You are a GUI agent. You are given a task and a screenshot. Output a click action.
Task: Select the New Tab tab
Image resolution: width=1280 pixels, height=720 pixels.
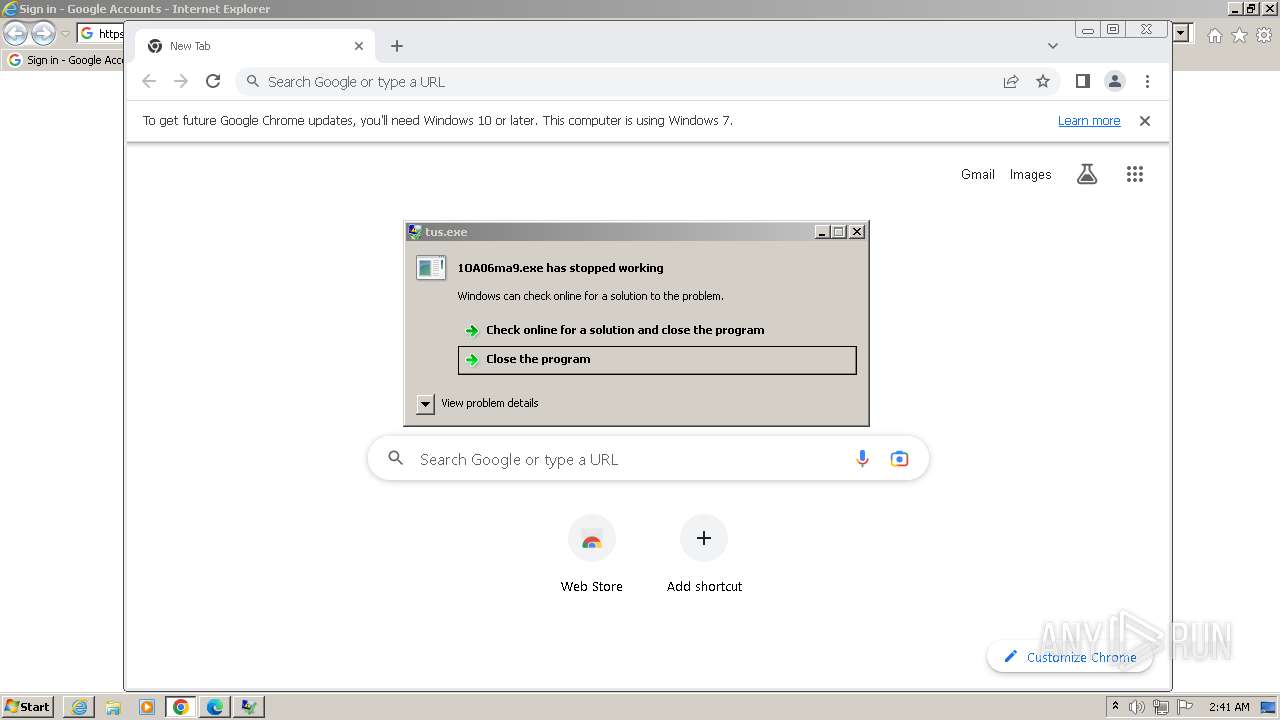(255, 46)
